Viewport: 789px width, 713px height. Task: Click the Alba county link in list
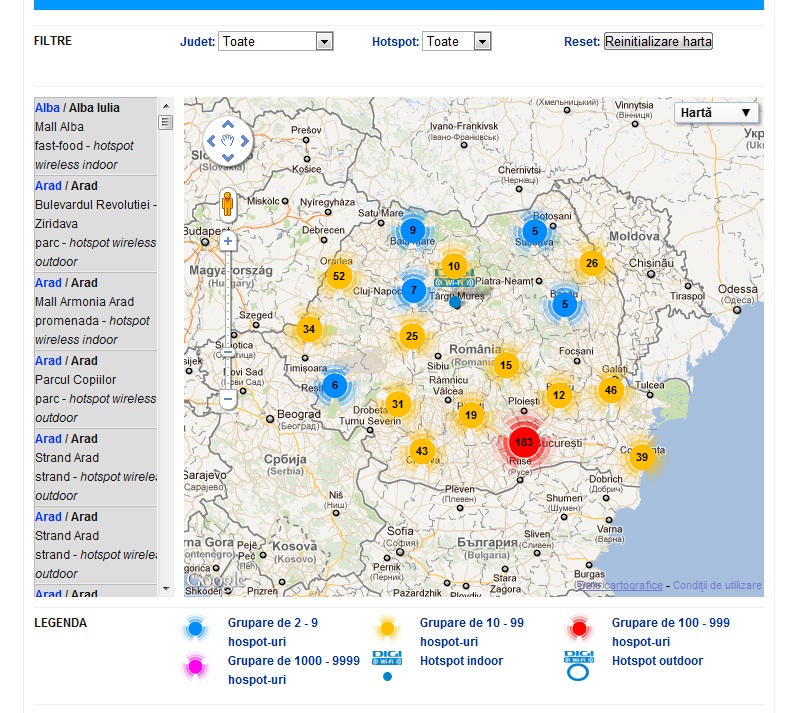(47, 107)
